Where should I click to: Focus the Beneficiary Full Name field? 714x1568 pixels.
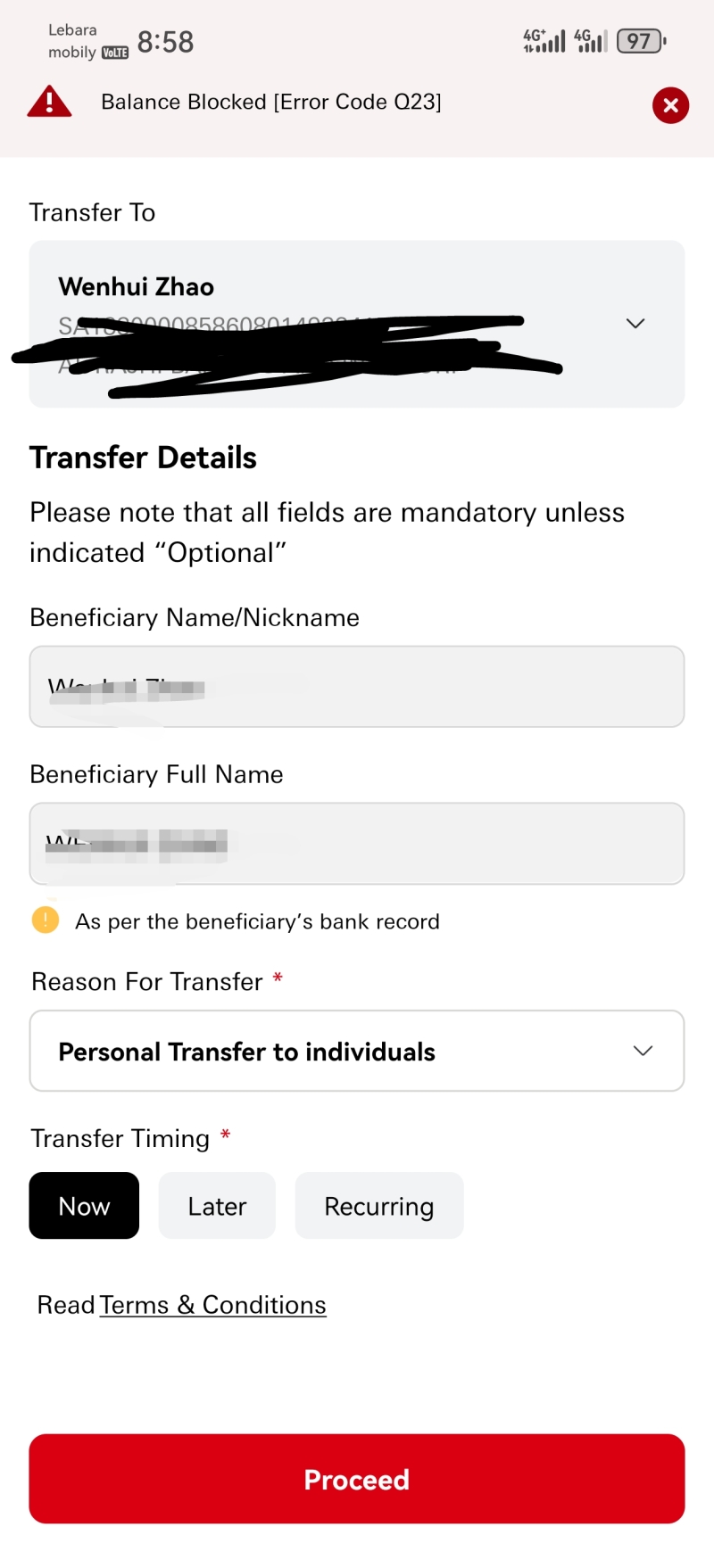pyautogui.click(x=357, y=844)
